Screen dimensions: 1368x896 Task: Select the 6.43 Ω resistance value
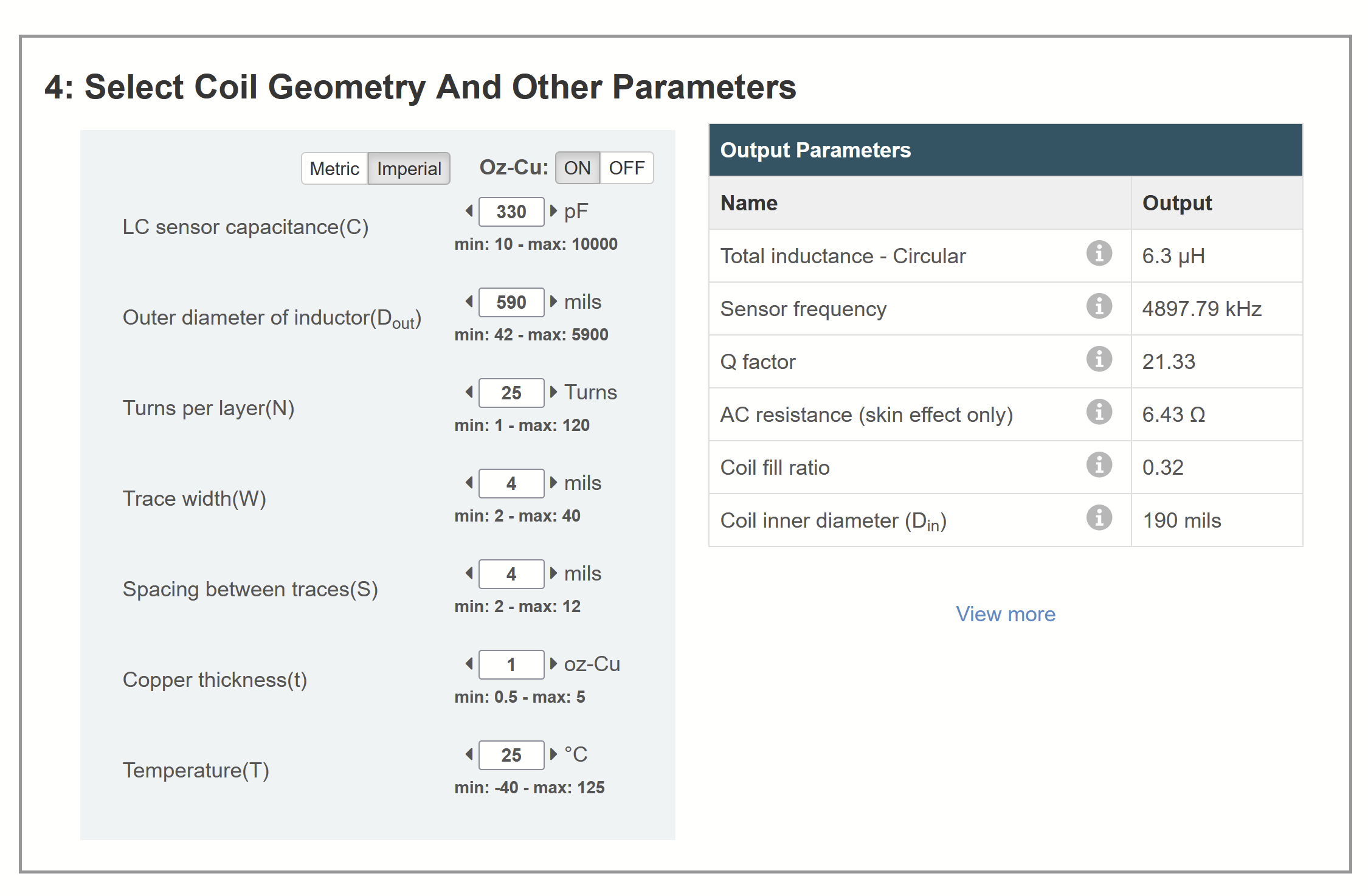(1173, 415)
